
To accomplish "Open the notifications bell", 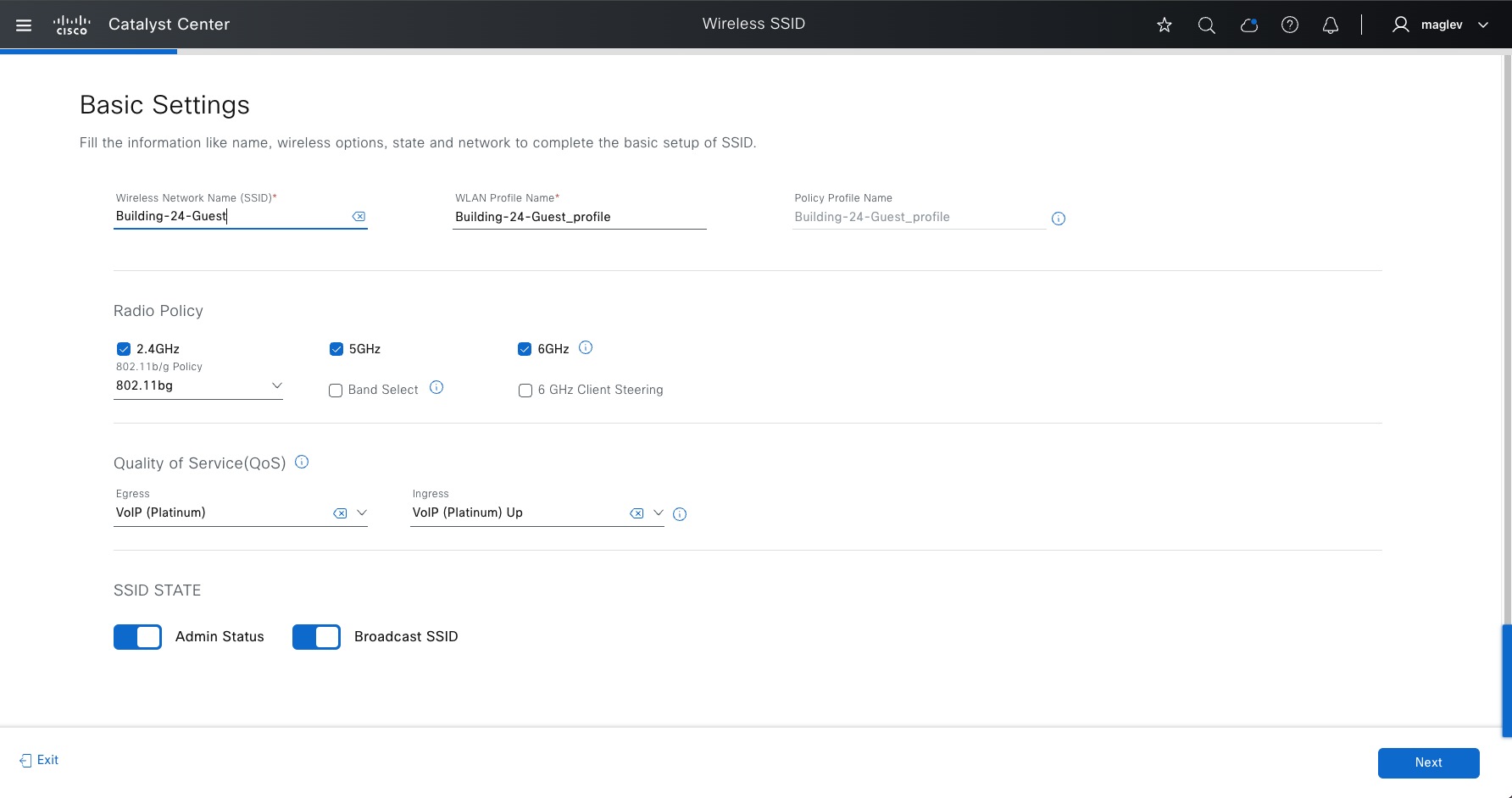I will click(x=1331, y=25).
